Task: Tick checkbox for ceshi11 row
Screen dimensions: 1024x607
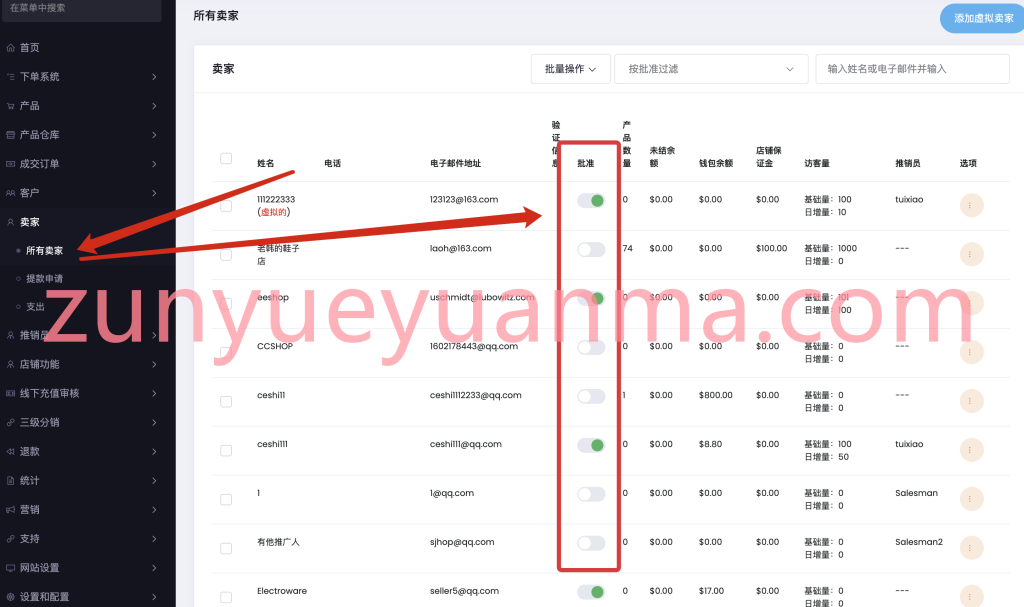Action: tap(226, 401)
